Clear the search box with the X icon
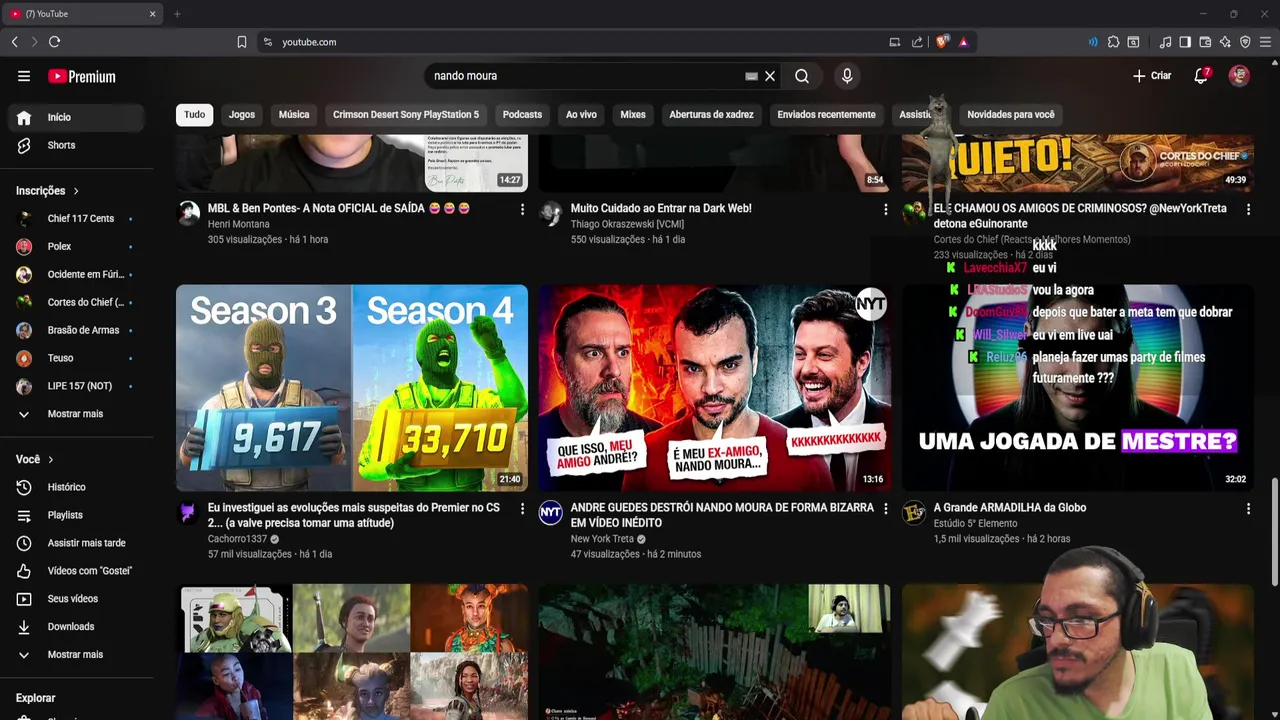 tap(770, 76)
